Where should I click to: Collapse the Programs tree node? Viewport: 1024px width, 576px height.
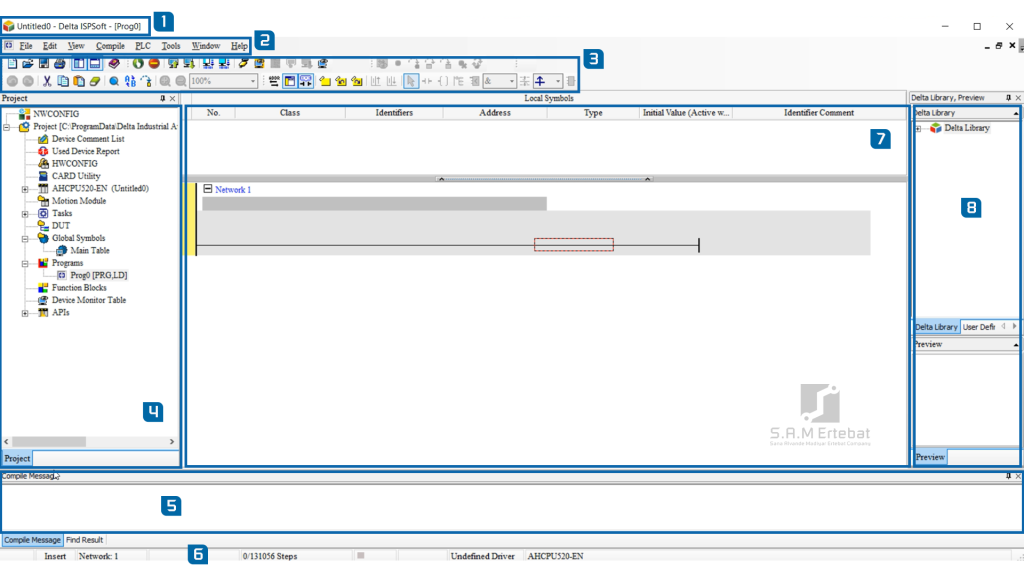pyautogui.click(x=25, y=263)
